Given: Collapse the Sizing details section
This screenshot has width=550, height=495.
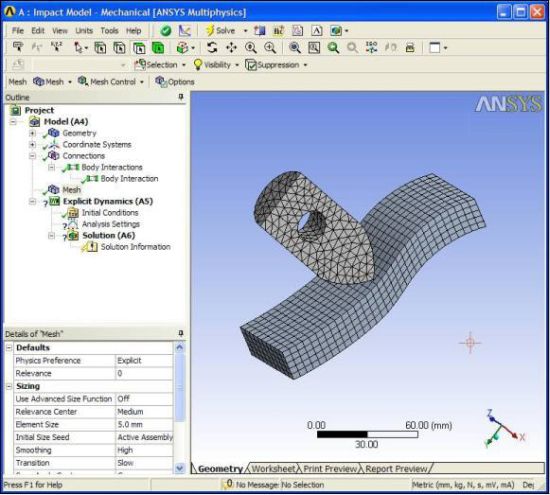Looking at the screenshot, I should [9, 386].
